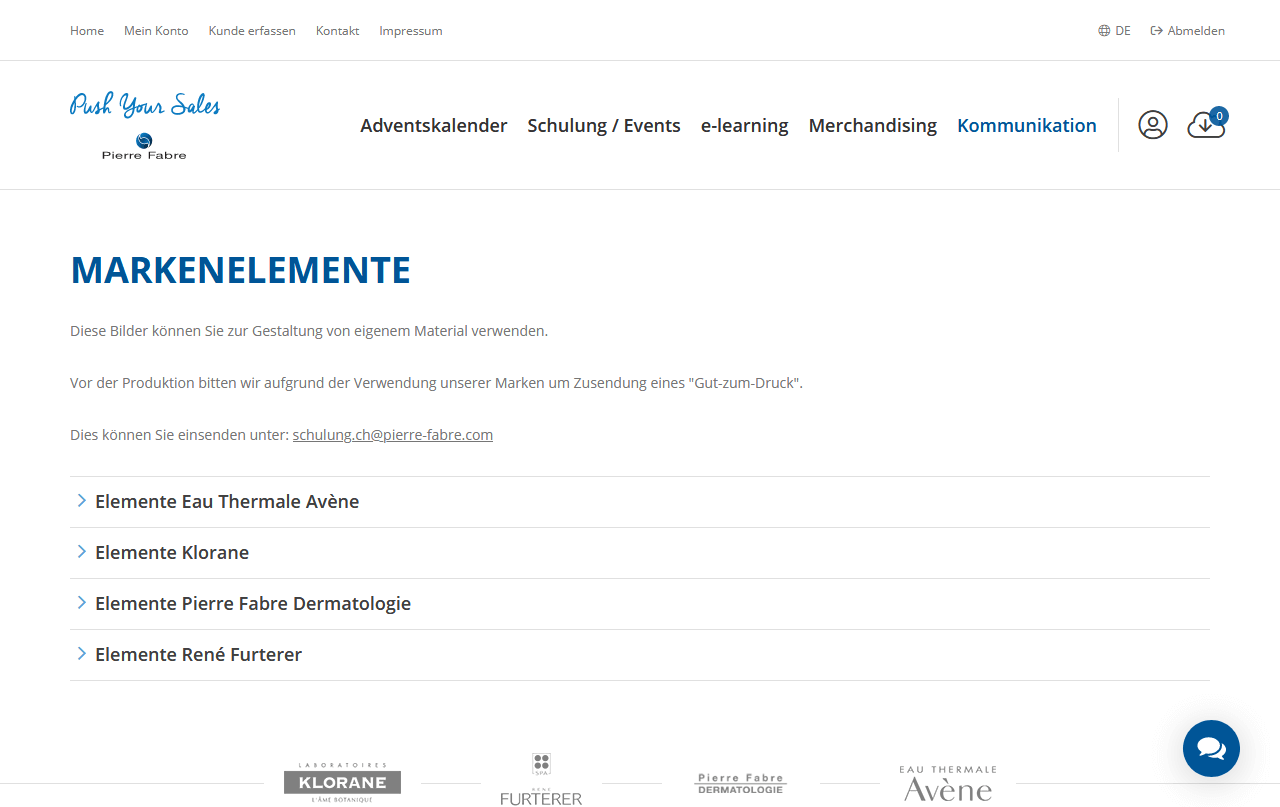Expand the Elemente René Furterer section

pyautogui.click(x=198, y=655)
